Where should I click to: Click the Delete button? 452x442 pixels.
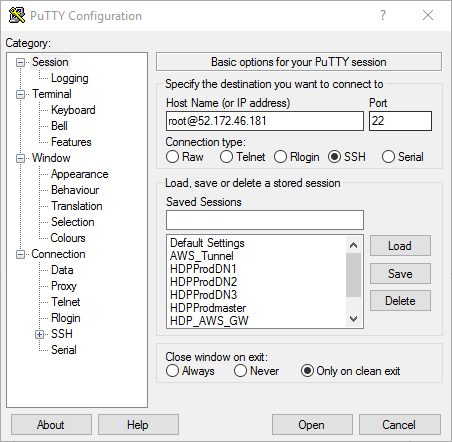(400, 301)
